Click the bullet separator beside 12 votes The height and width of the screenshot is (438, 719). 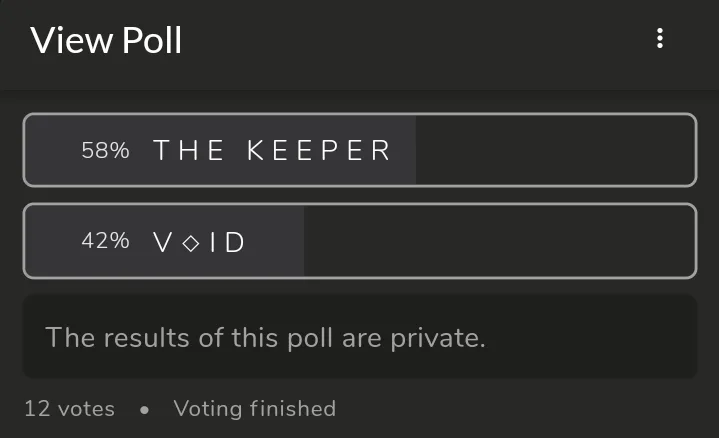point(144,409)
